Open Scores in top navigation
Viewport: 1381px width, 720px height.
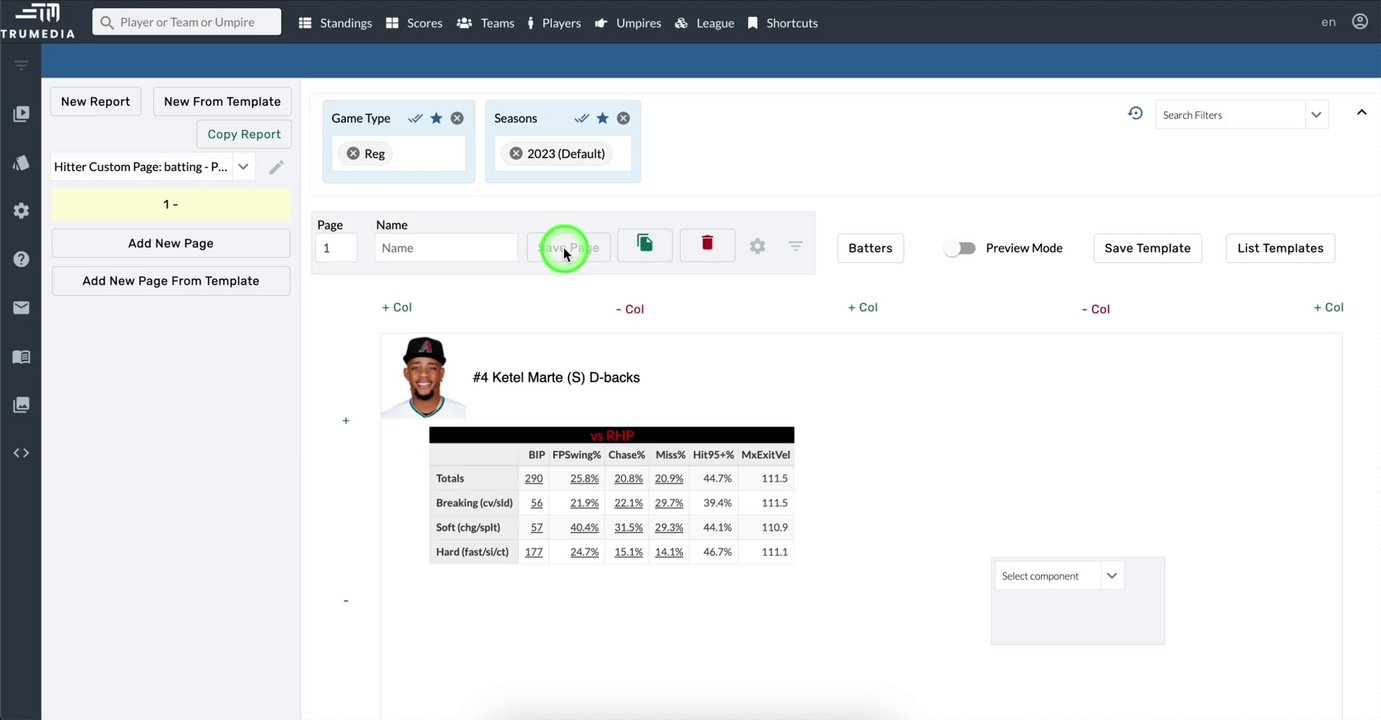[414, 22]
